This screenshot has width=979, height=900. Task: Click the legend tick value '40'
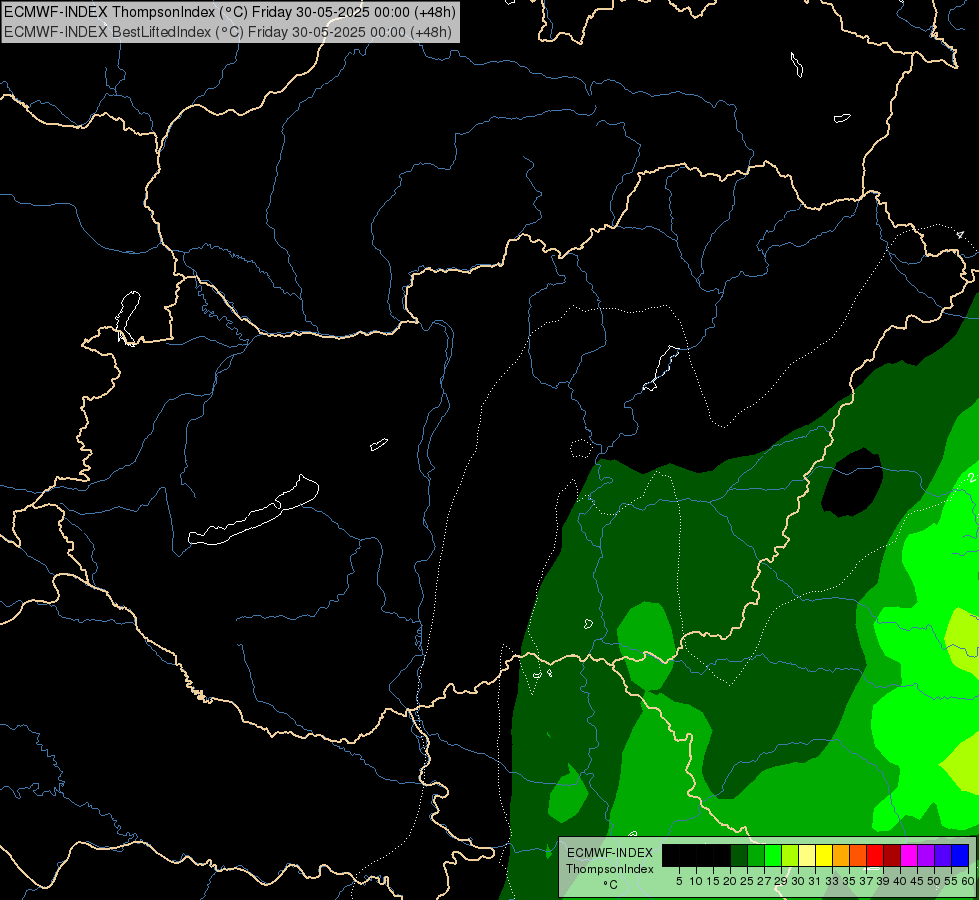(x=900, y=881)
